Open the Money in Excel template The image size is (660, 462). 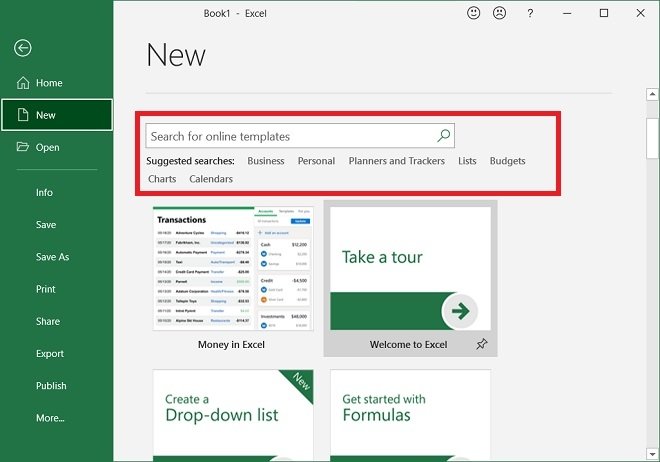click(233, 269)
